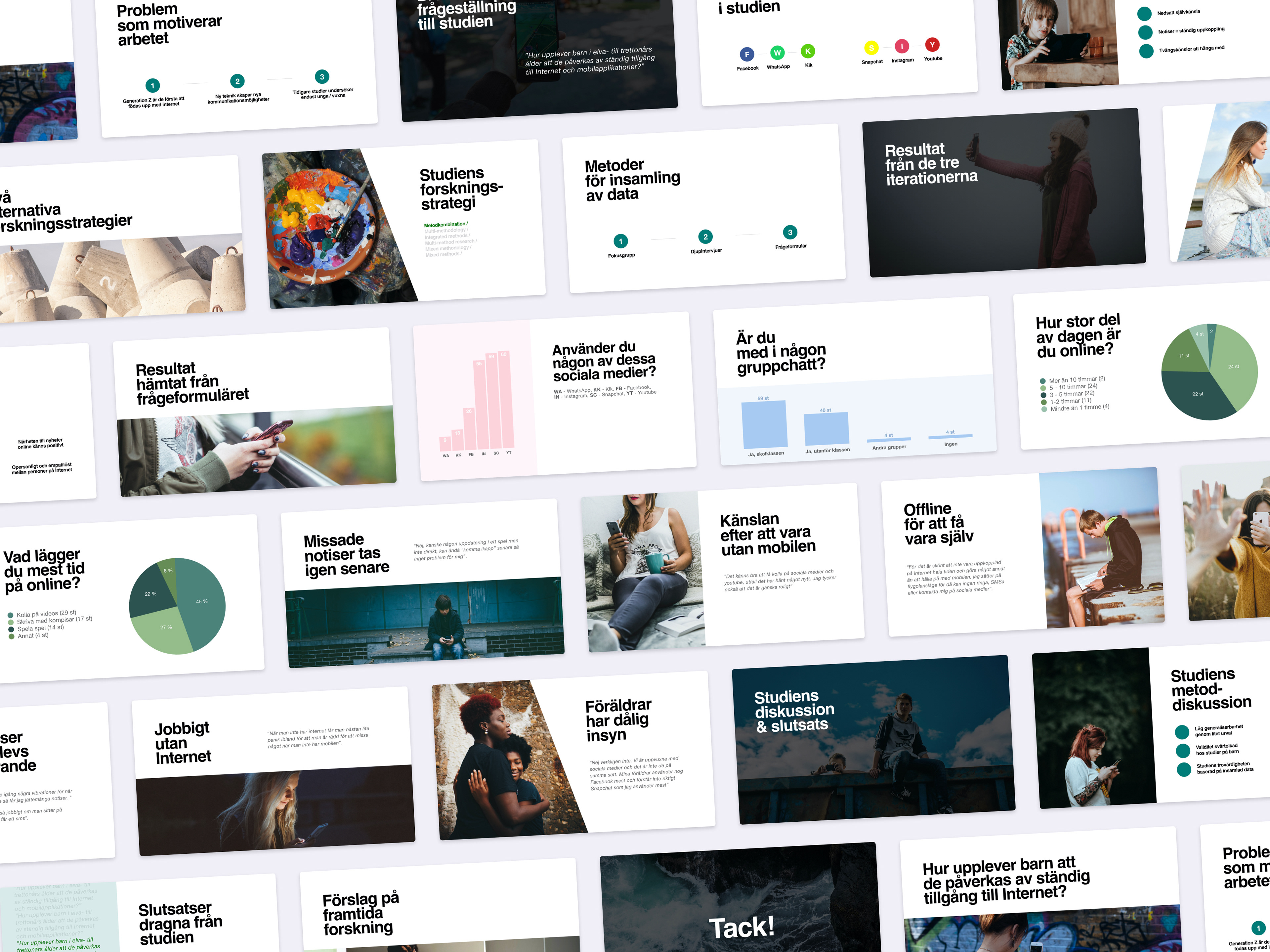Click 'Föräldrar har dålig insyn' heading
The height and width of the screenshot is (952, 1270).
point(618,720)
